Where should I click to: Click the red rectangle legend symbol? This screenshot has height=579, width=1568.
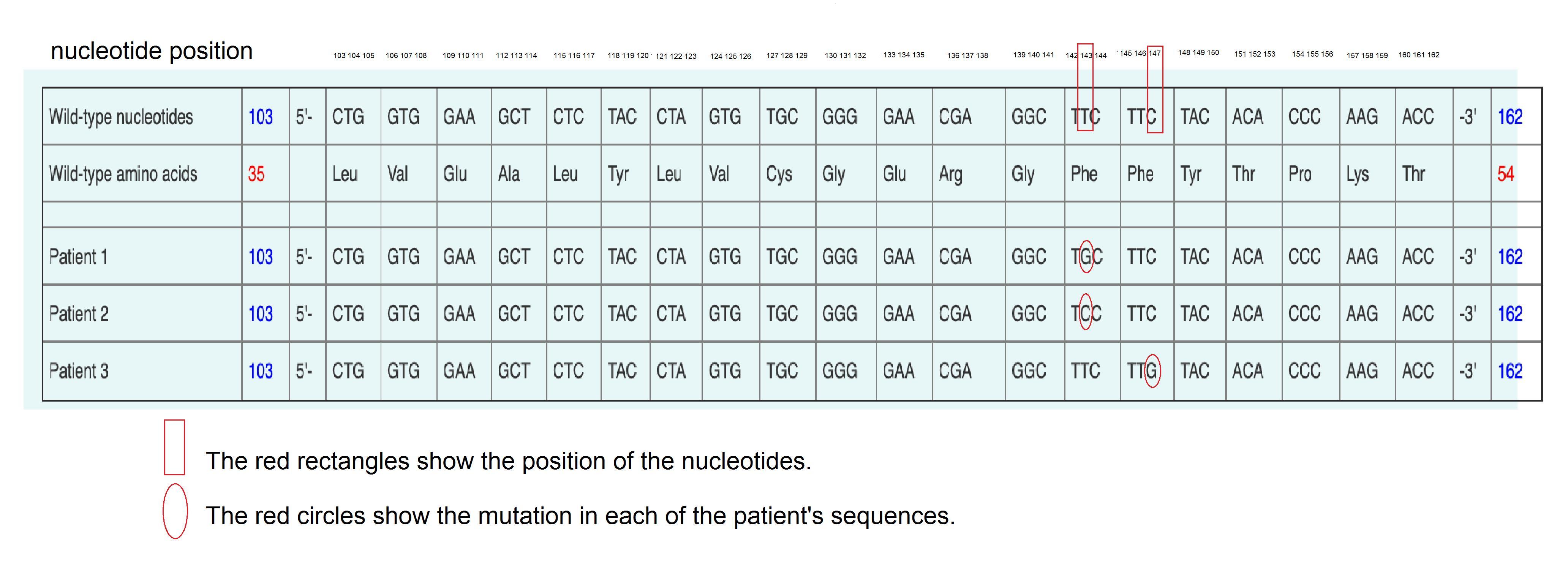click(174, 448)
